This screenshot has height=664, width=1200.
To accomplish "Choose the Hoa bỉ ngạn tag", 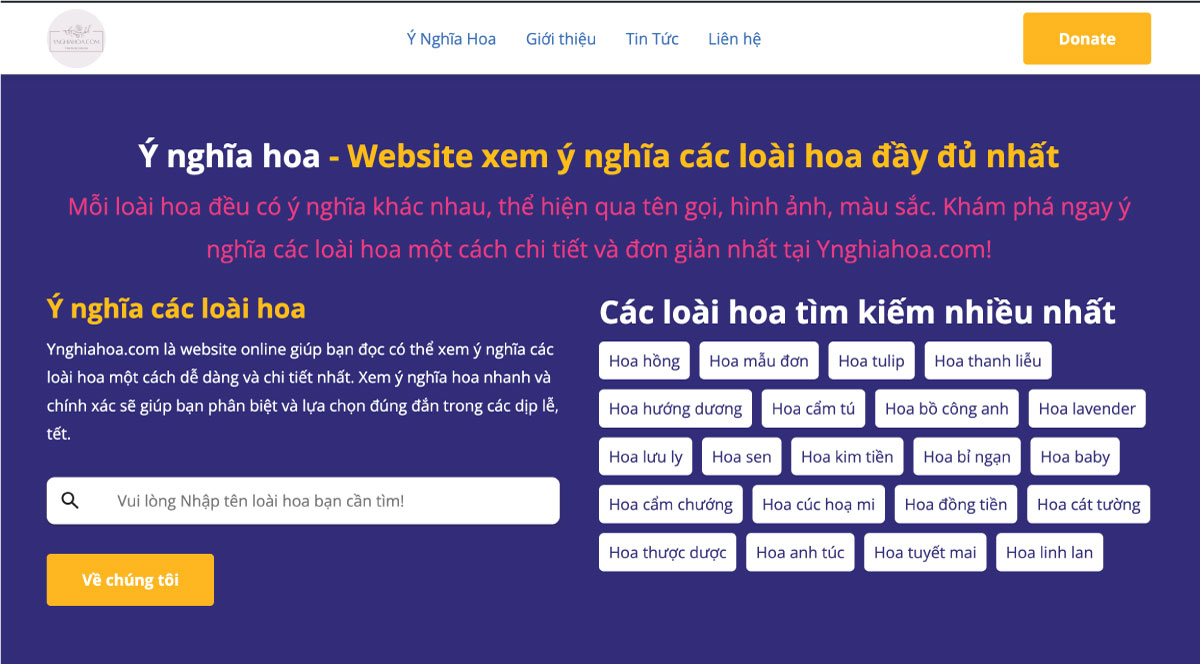I will pyautogui.click(x=967, y=457).
